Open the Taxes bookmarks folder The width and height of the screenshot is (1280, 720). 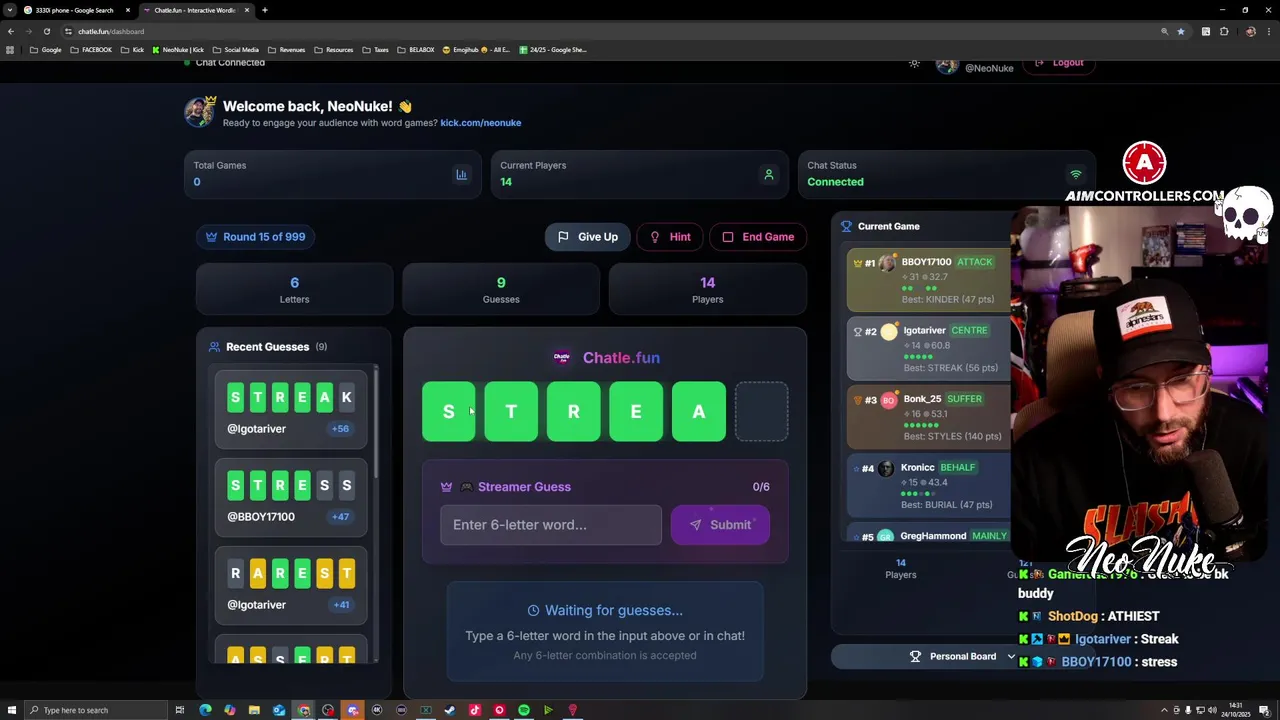coord(375,50)
